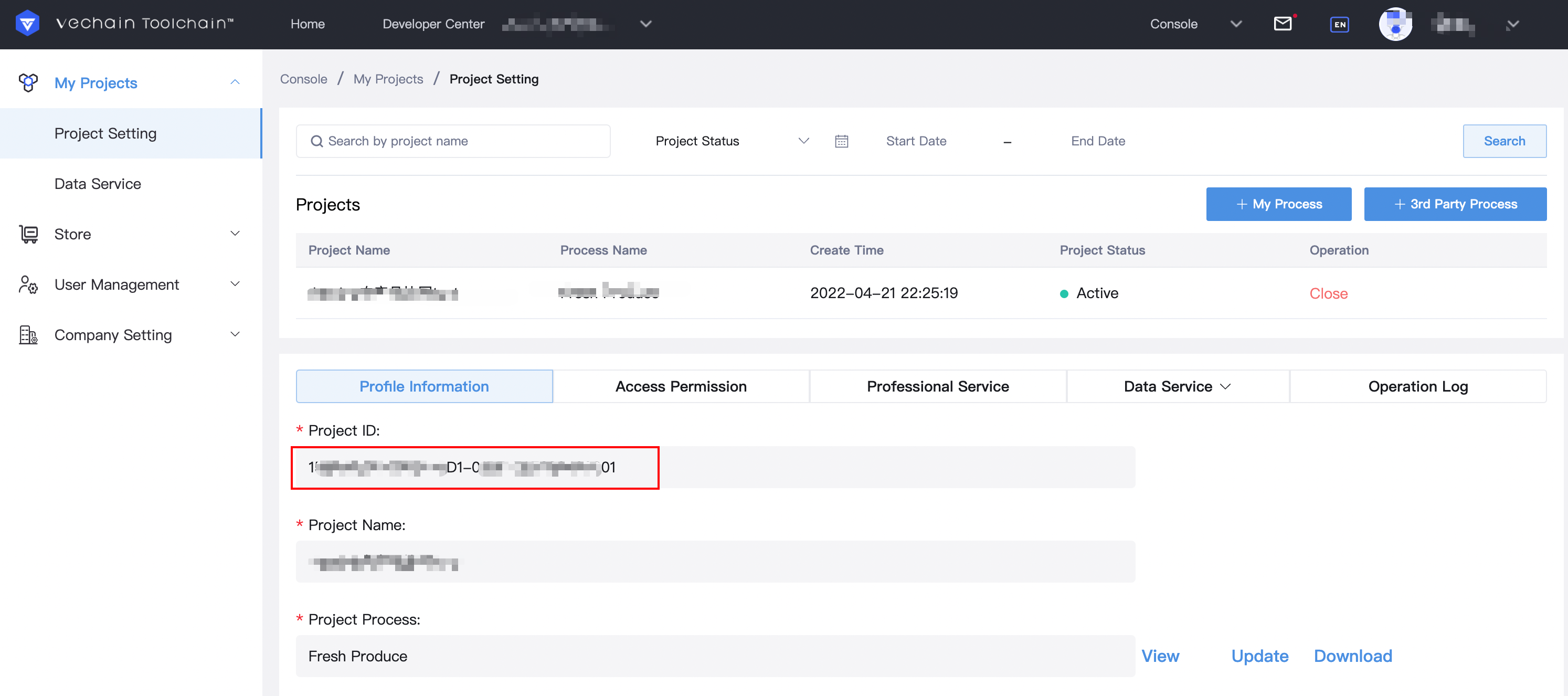Viewport: 1568px width, 696px height.
Task: Click the EN language icon
Action: [1339, 24]
